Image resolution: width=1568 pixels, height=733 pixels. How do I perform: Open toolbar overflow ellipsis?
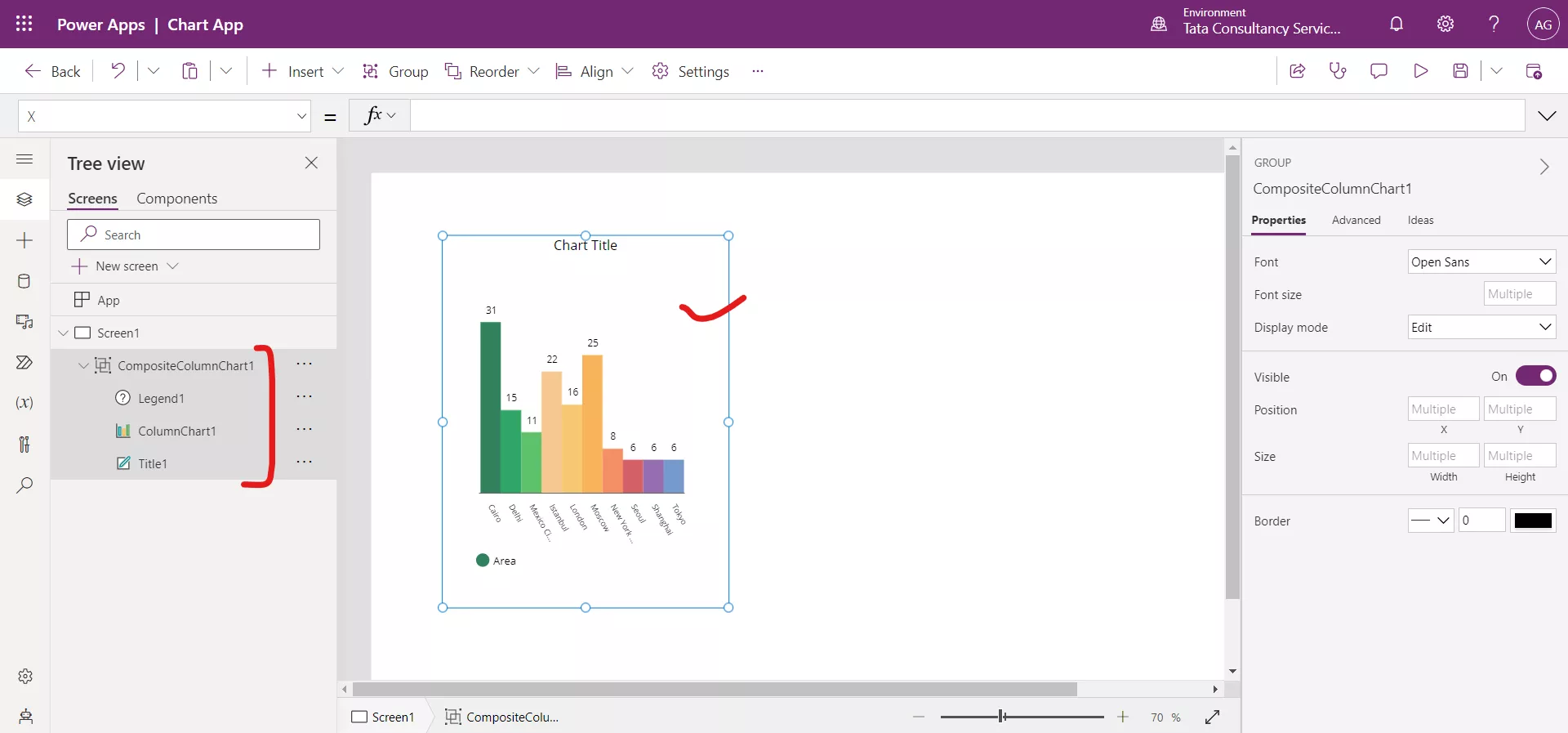point(758,71)
